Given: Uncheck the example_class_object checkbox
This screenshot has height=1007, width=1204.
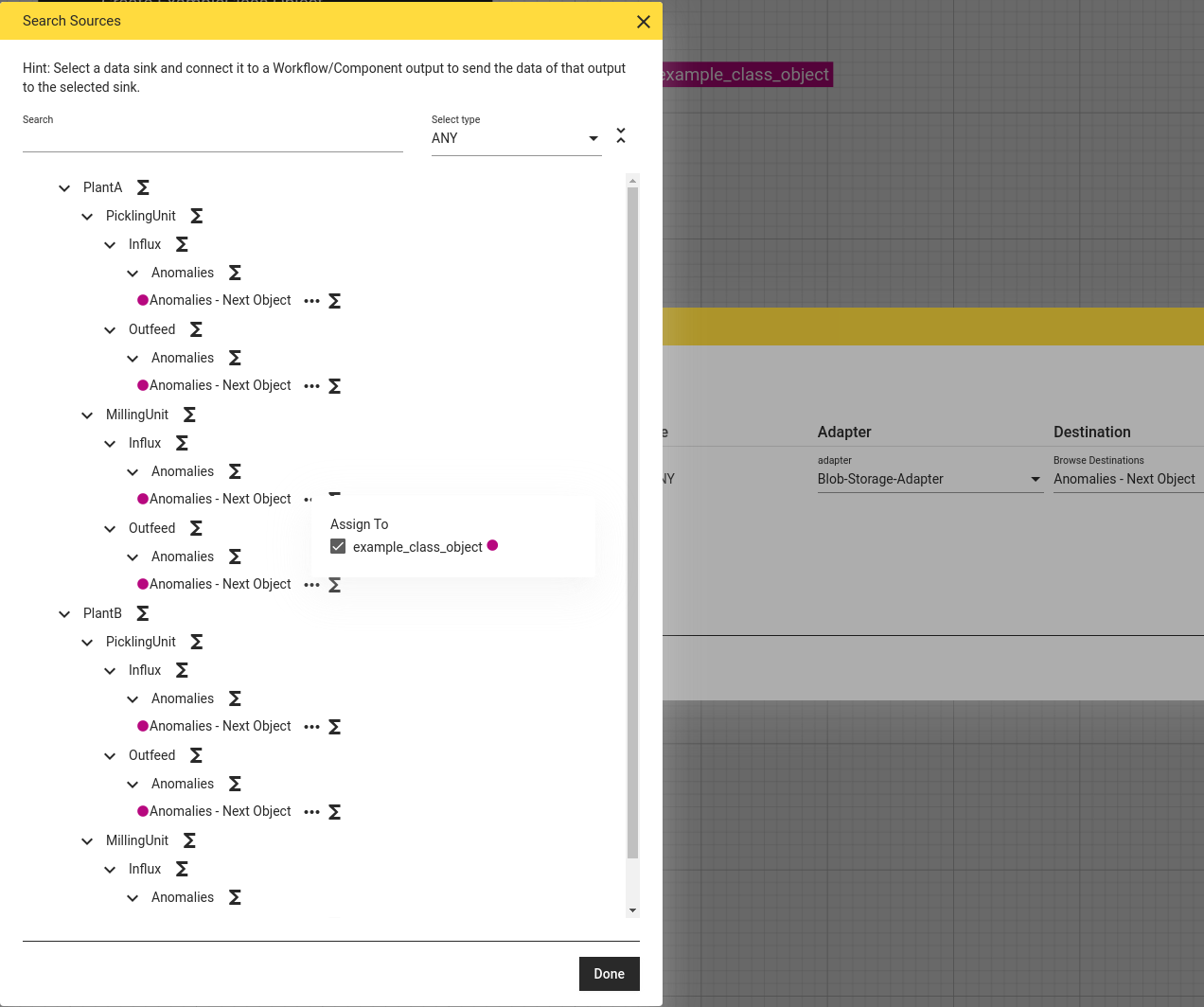Looking at the screenshot, I should [338, 546].
